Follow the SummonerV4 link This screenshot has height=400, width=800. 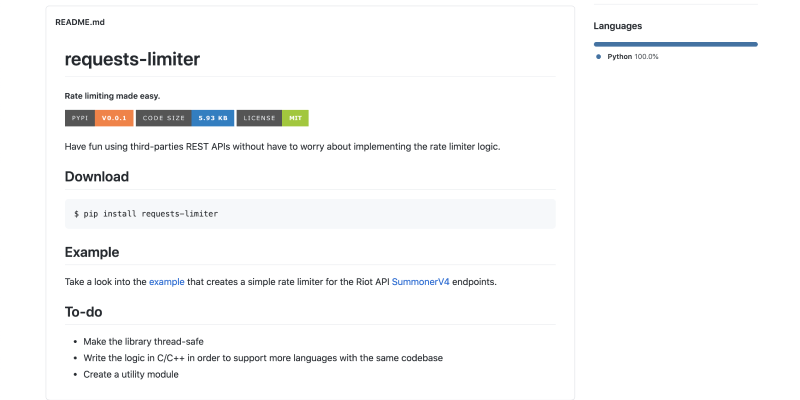[x=420, y=282]
